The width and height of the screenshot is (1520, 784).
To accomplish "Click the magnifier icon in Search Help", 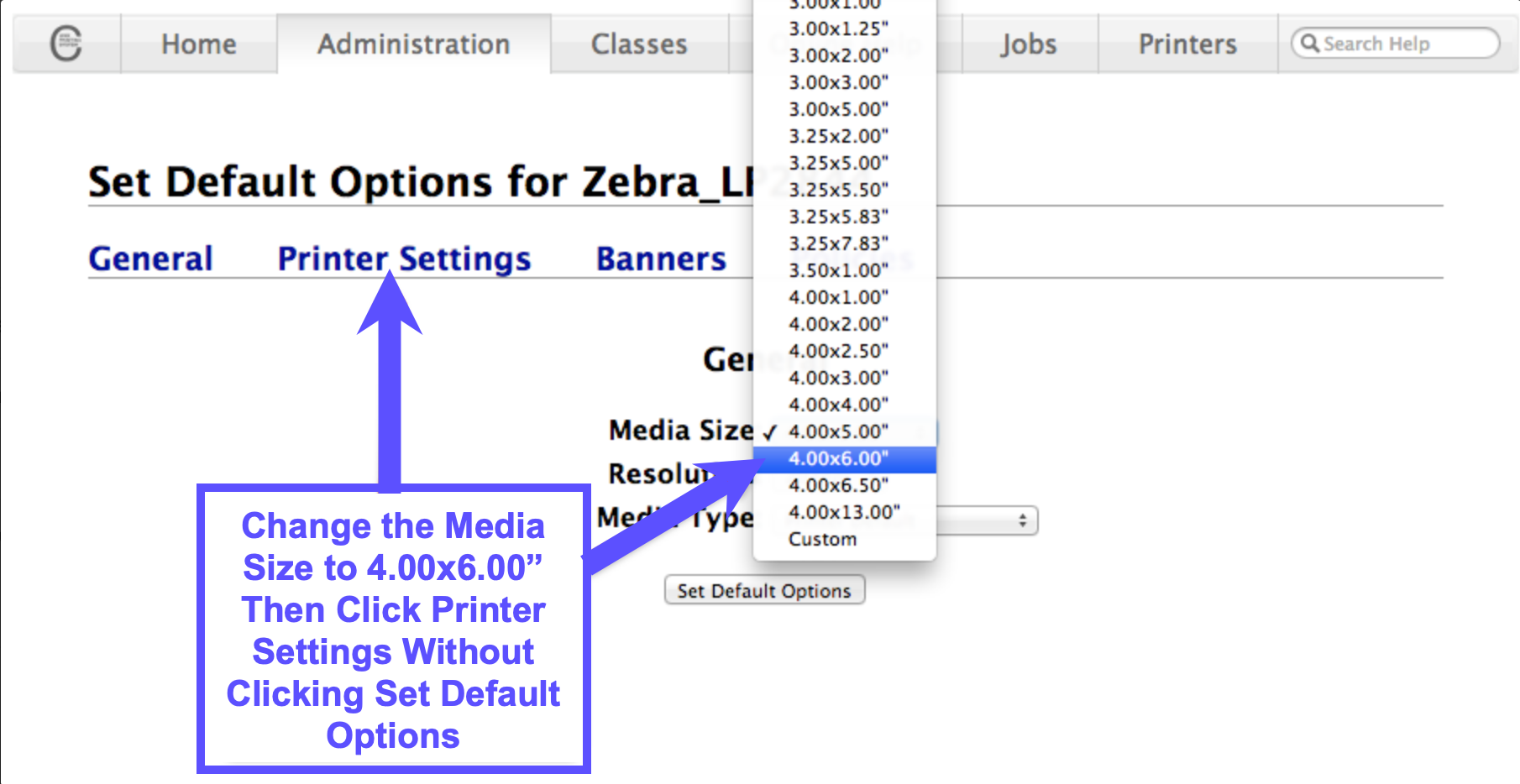I will pyautogui.click(x=1310, y=44).
